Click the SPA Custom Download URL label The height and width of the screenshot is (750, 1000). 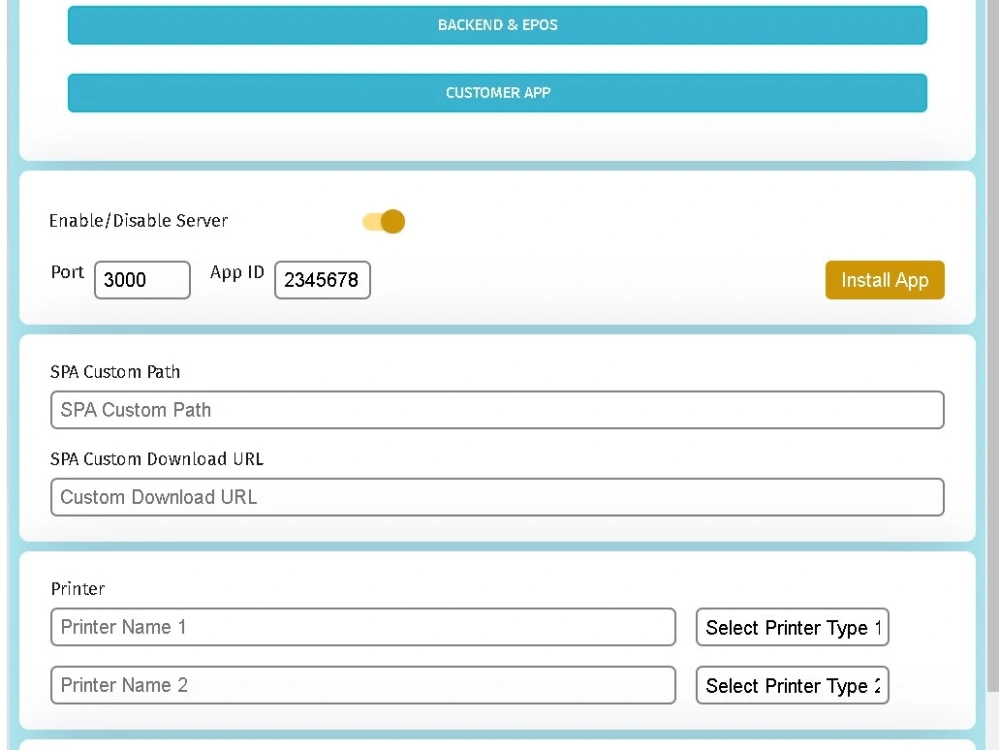[x=157, y=459]
